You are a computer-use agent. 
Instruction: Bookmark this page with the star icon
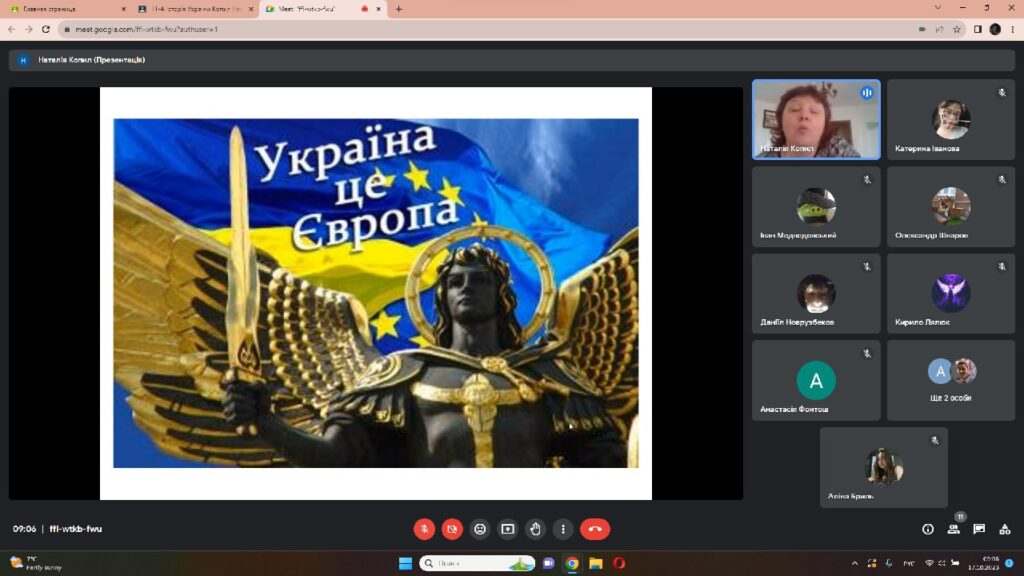coord(957,29)
